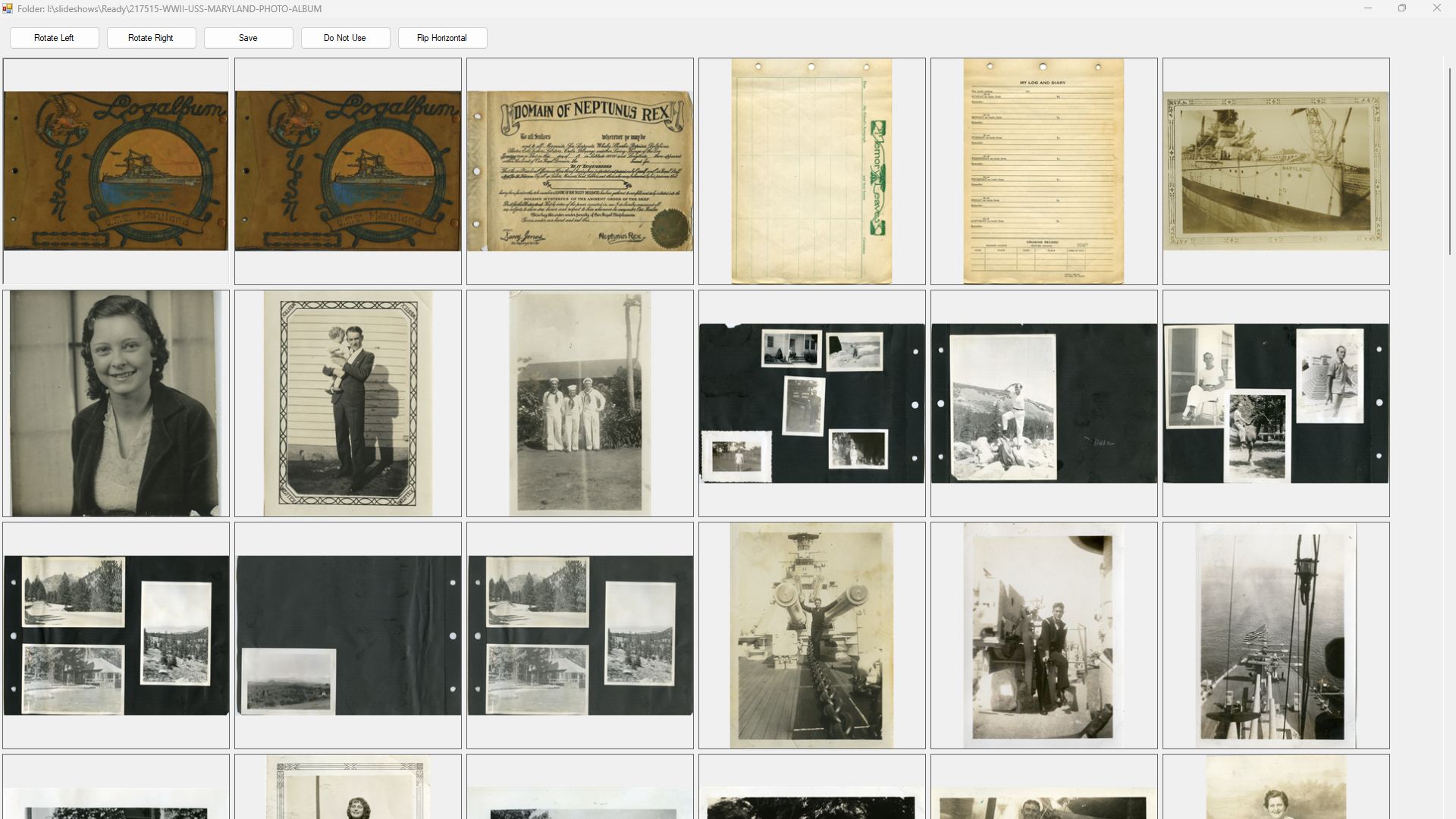Select the smiling woman portrait thumbnail

(116, 403)
